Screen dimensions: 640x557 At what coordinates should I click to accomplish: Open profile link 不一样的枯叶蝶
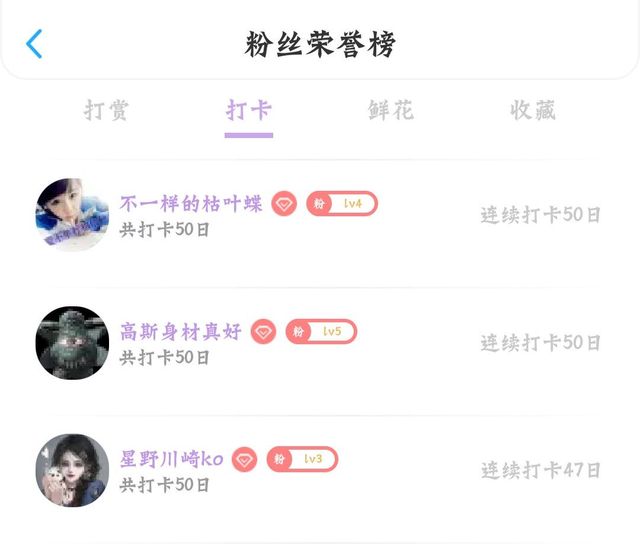point(191,204)
